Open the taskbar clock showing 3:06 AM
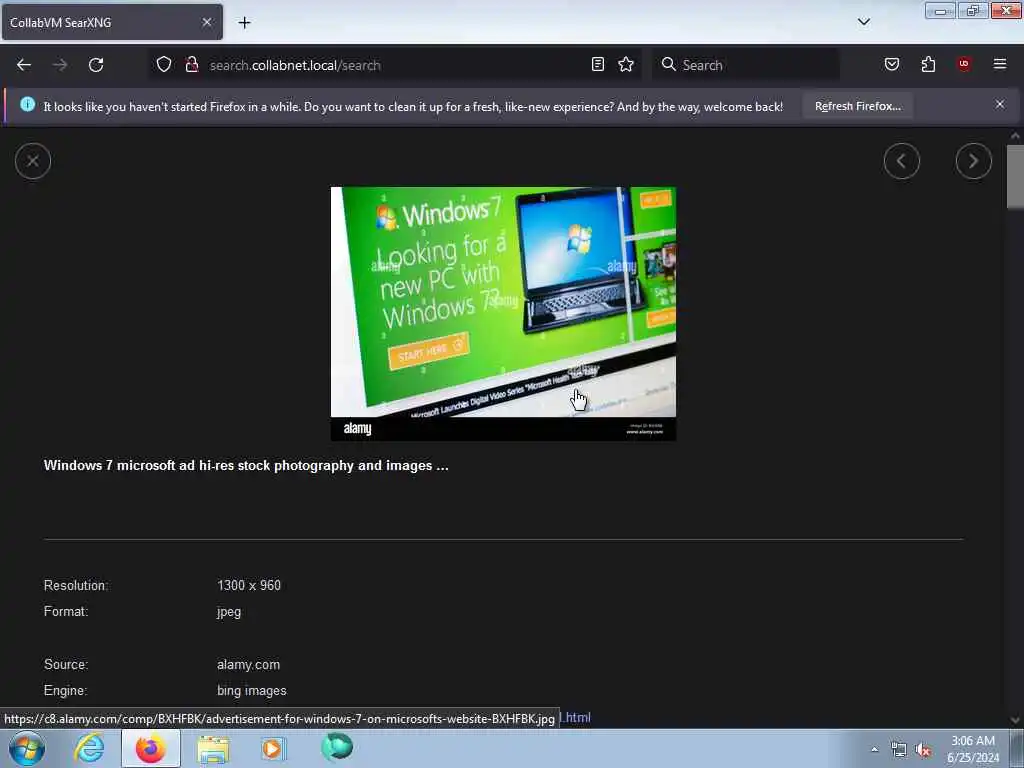This screenshot has width=1024, height=768. point(972,749)
